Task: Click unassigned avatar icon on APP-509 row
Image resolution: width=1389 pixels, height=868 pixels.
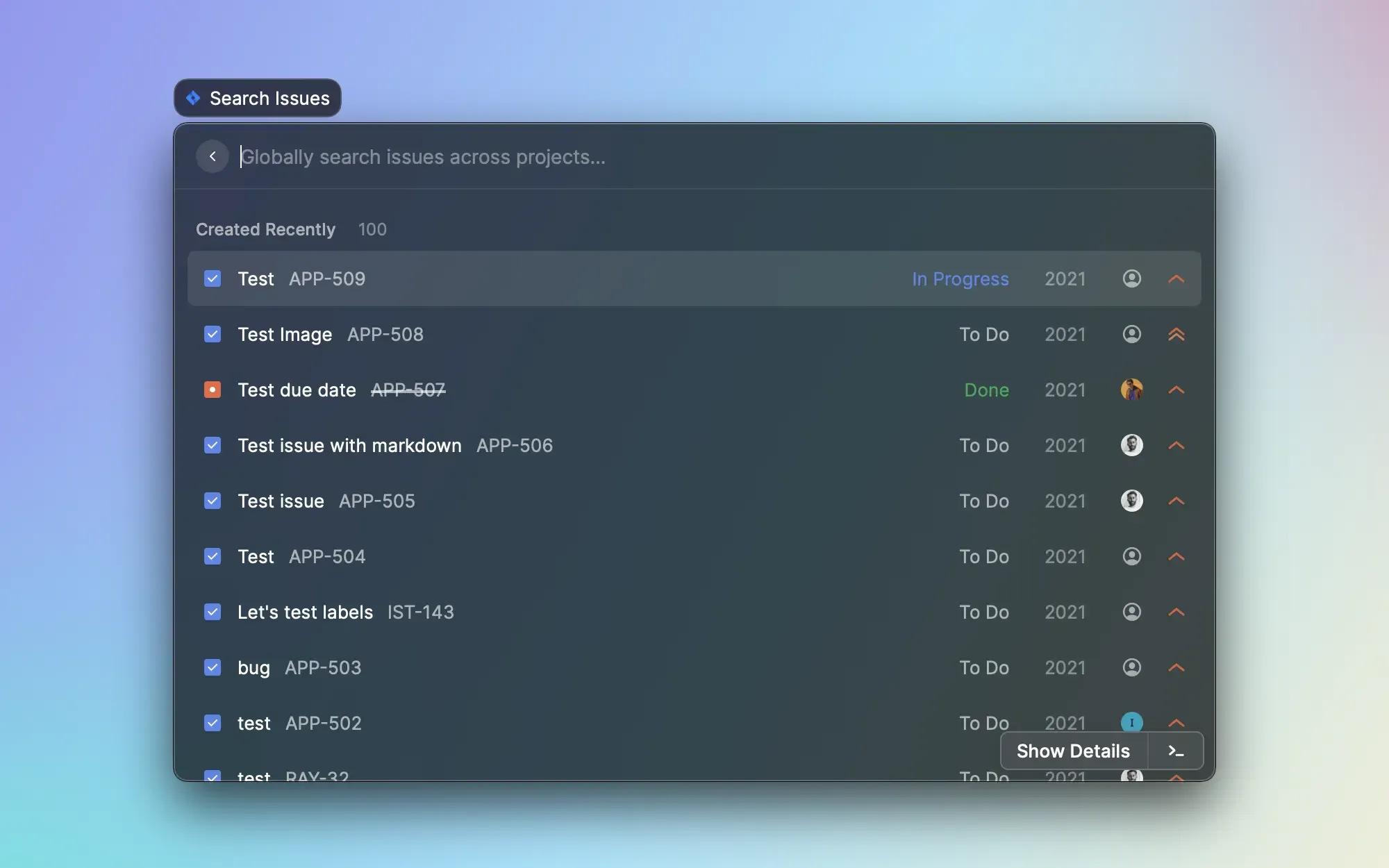Action: 1131,278
